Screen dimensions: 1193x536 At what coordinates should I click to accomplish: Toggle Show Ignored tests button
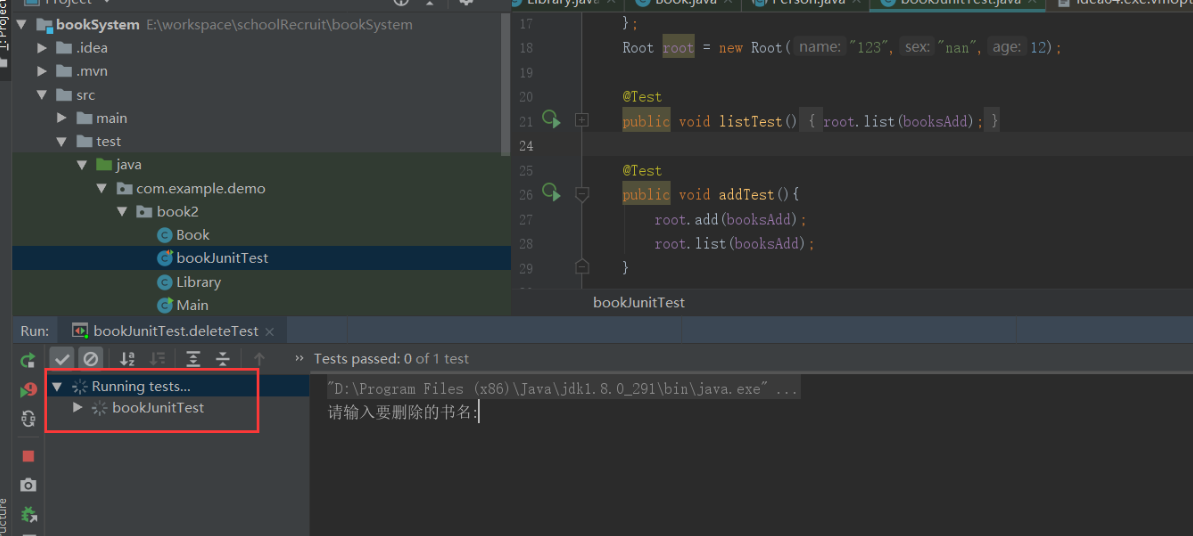point(91,359)
